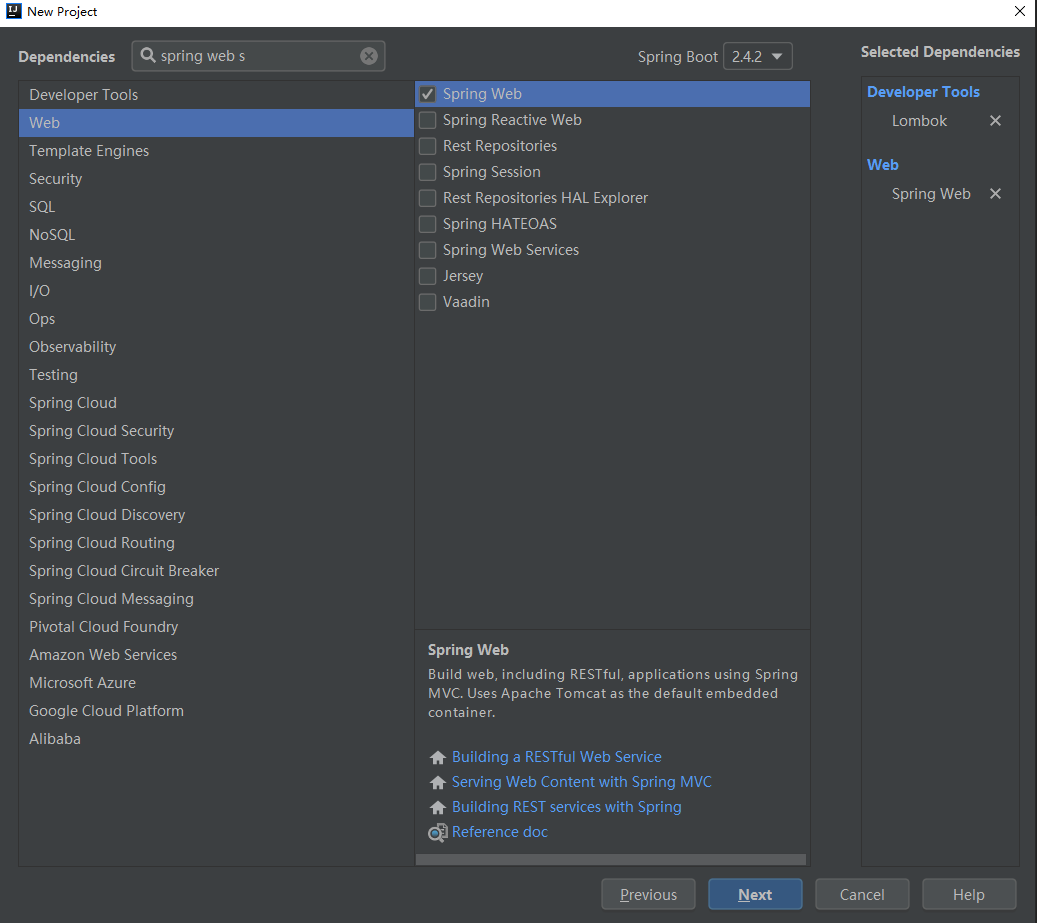Choose the Developer Tools category
1037x923 pixels.
click(84, 95)
